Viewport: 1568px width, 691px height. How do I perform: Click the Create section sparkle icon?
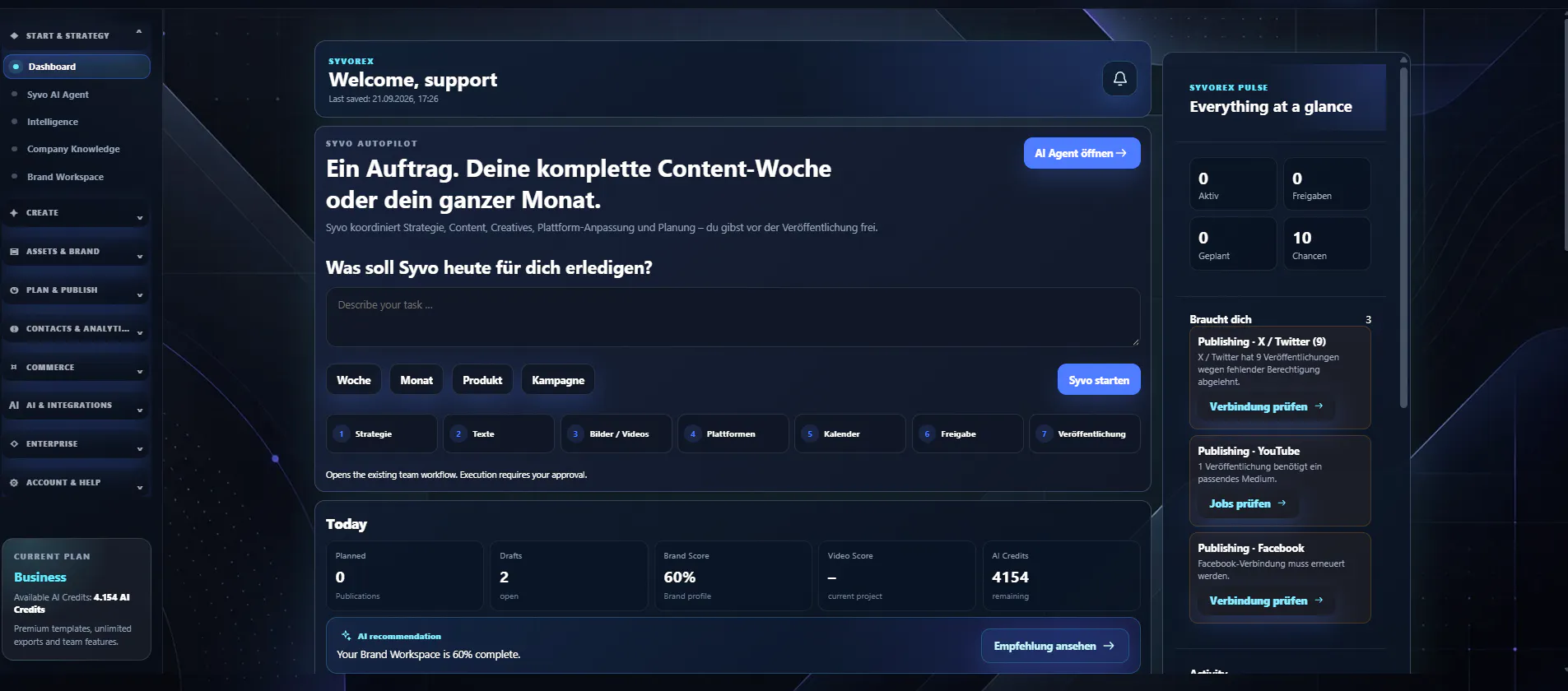14,213
